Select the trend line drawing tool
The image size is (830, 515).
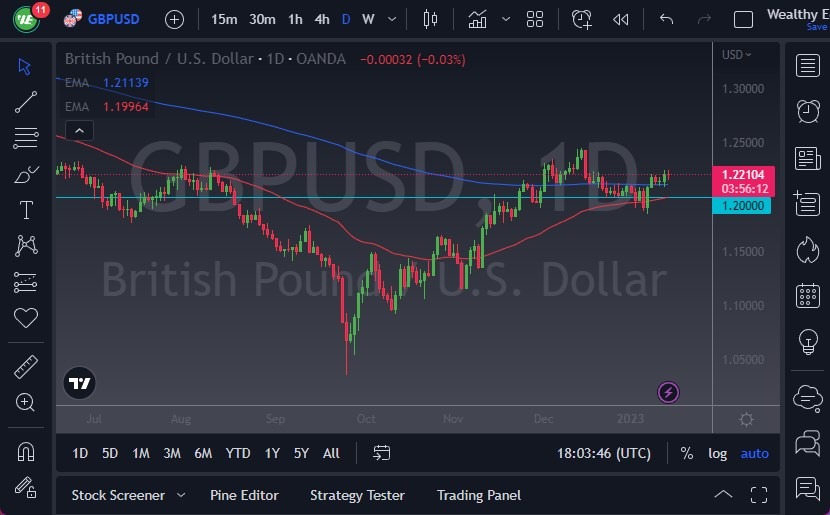[x=26, y=102]
